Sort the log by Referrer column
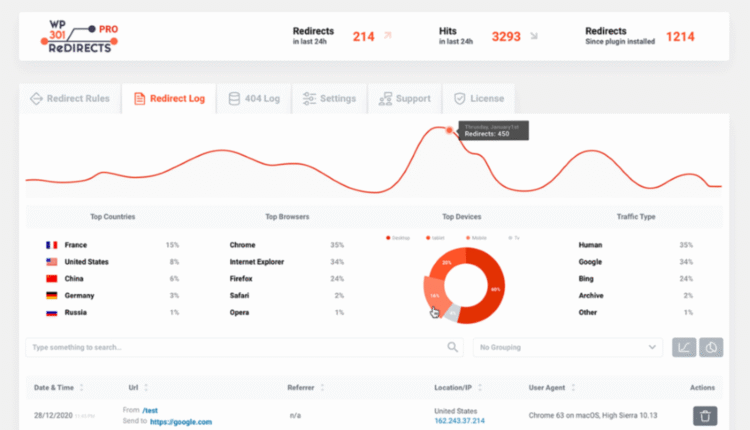The image size is (750, 430). pyautogui.click(x=306, y=387)
